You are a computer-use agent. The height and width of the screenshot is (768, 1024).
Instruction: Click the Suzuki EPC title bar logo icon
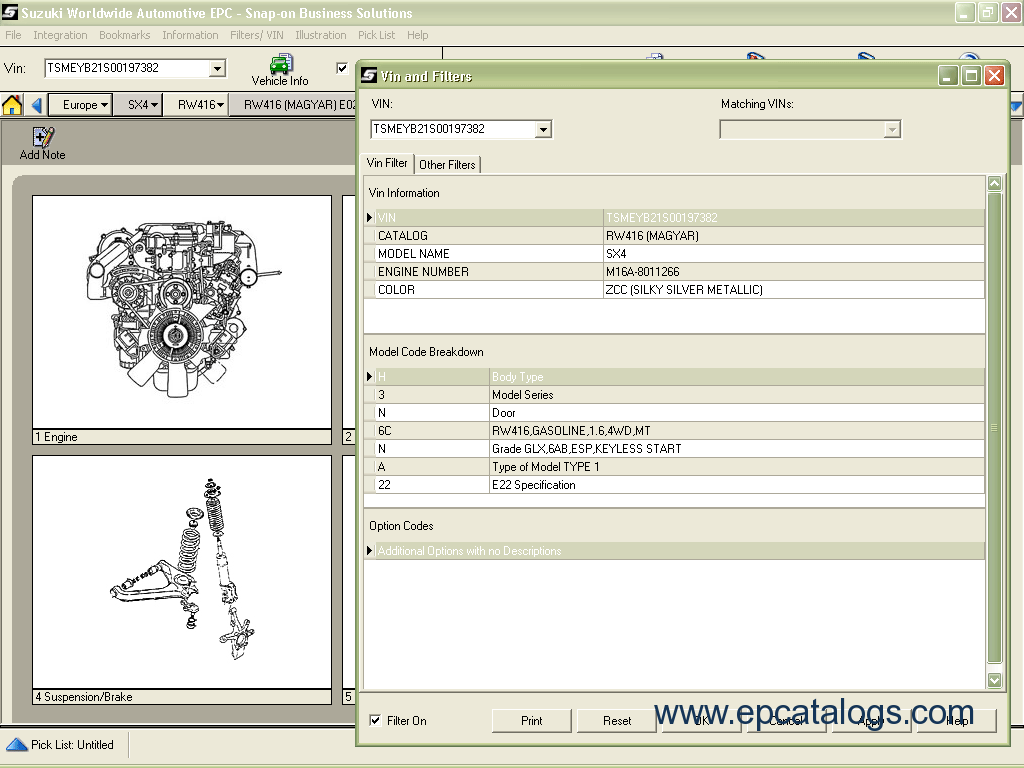coord(10,13)
